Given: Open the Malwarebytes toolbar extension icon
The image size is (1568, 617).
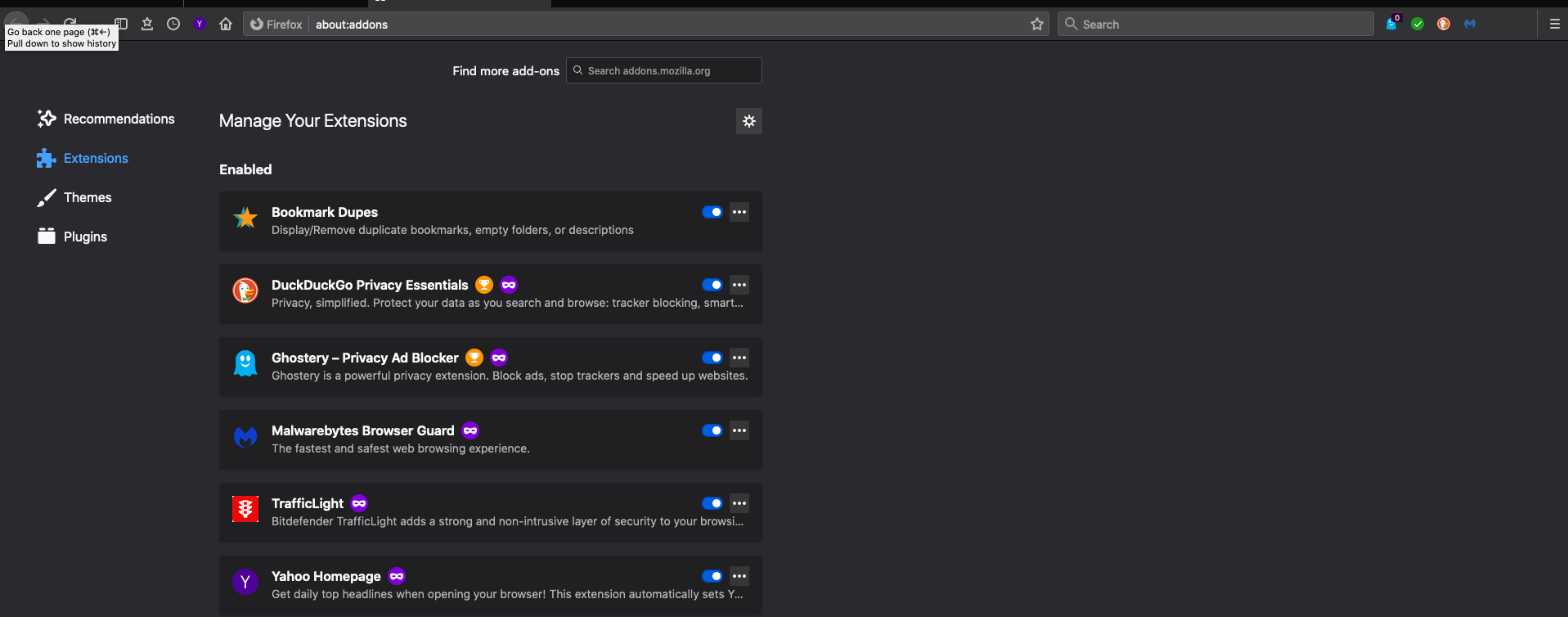Looking at the screenshot, I should point(1470,24).
